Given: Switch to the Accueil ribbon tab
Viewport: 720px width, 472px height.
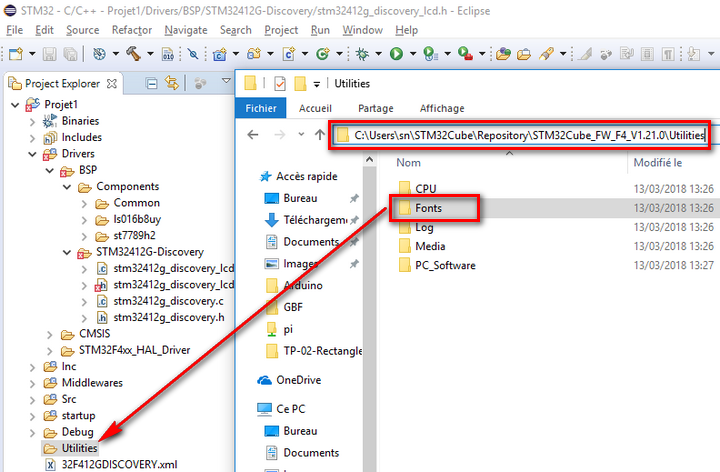Looking at the screenshot, I should pyautogui.click(x=315, y=108).
